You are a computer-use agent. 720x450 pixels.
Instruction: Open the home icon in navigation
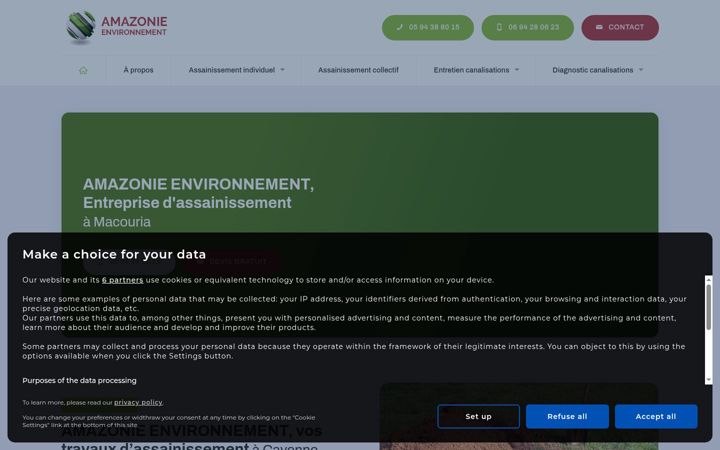click(83, 70)
